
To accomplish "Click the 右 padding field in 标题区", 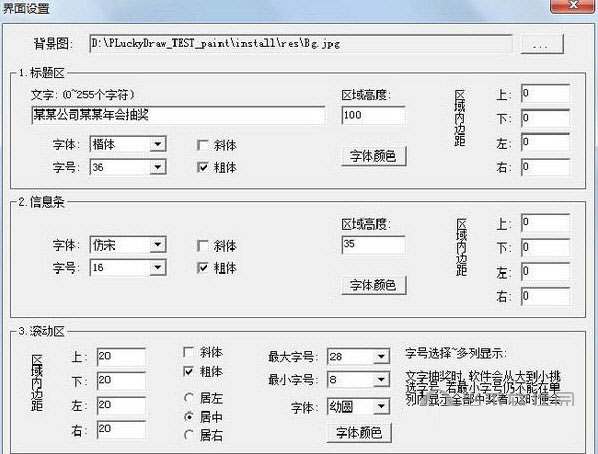I will click(x=545, y=167).
